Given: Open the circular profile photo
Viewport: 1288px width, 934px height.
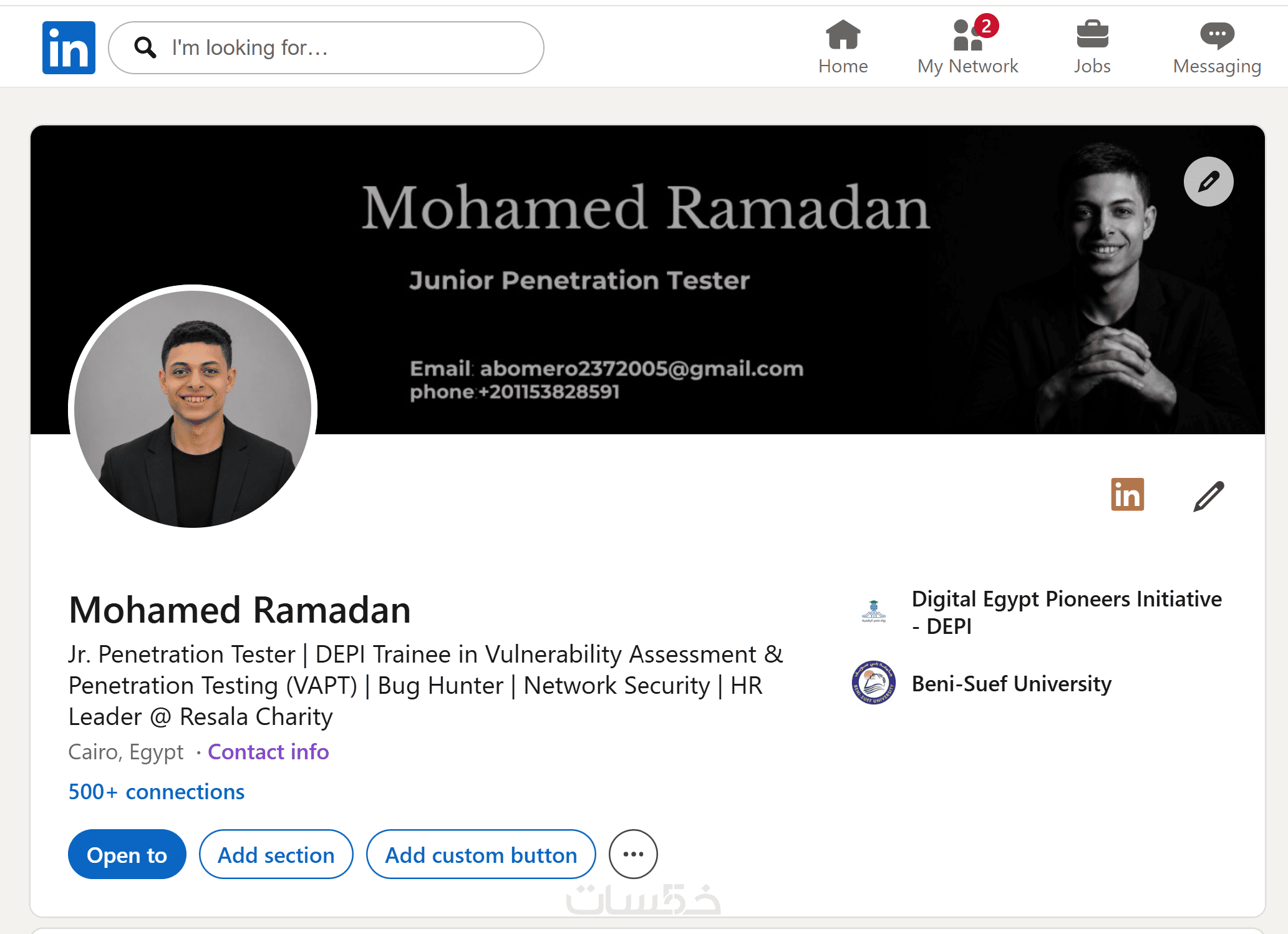Looking at the screenshot, I should click(193, 409).
